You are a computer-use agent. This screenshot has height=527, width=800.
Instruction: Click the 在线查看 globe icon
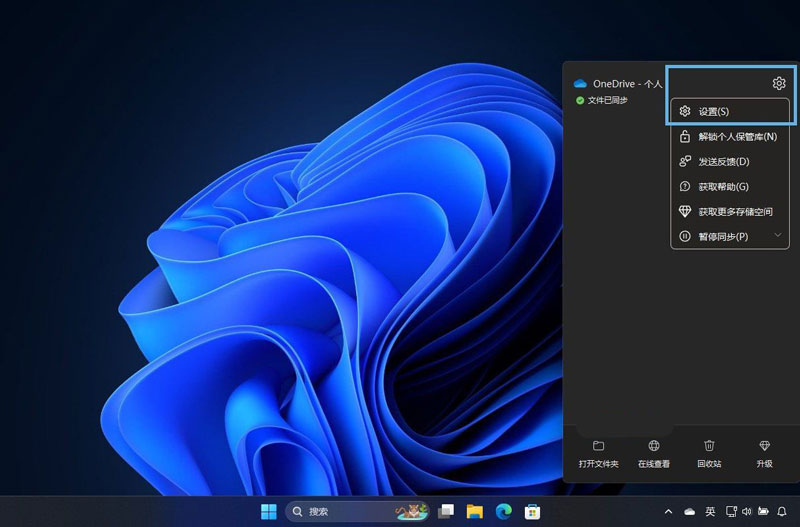tap(654, 446)
